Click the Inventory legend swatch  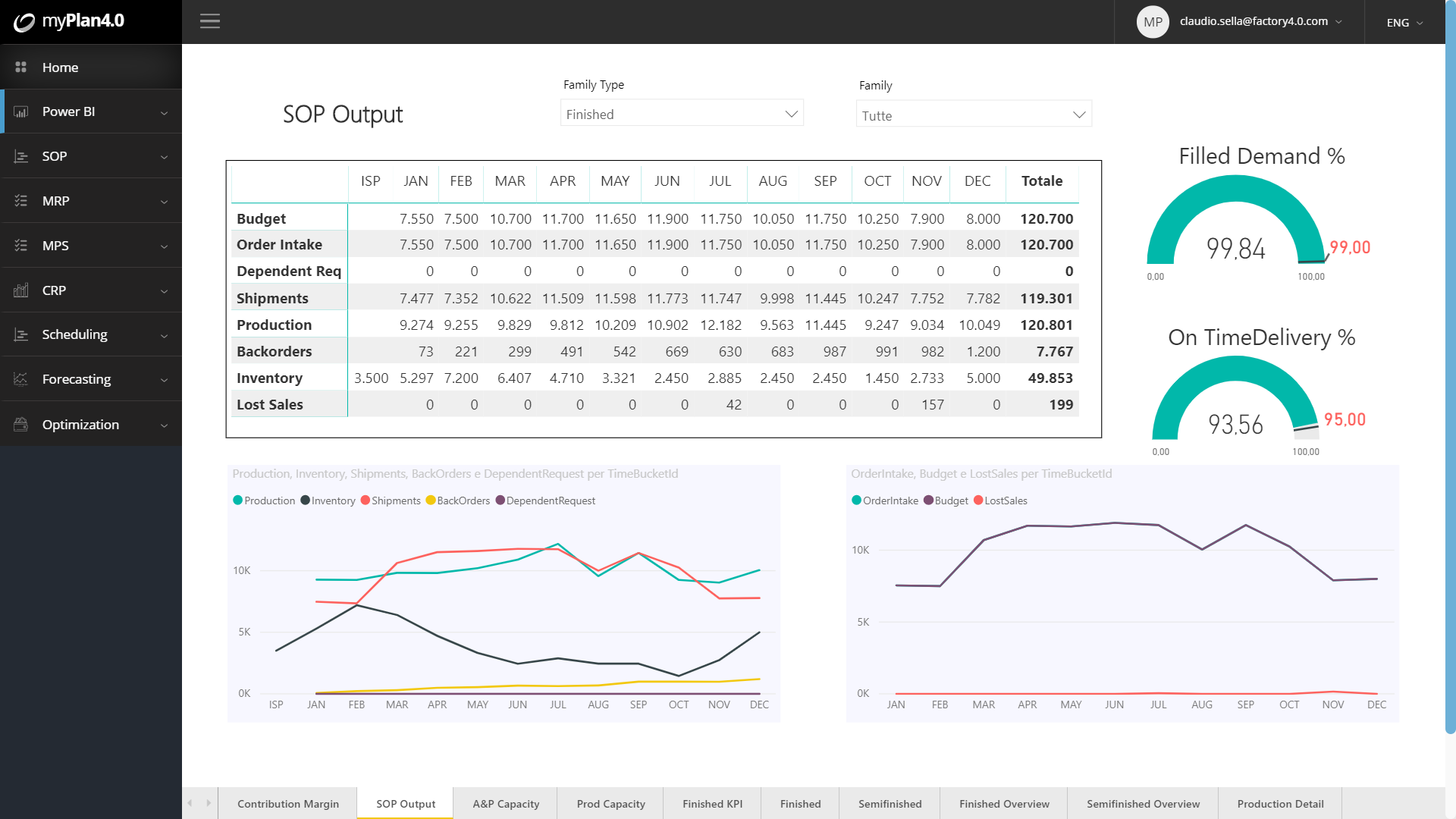305,500
